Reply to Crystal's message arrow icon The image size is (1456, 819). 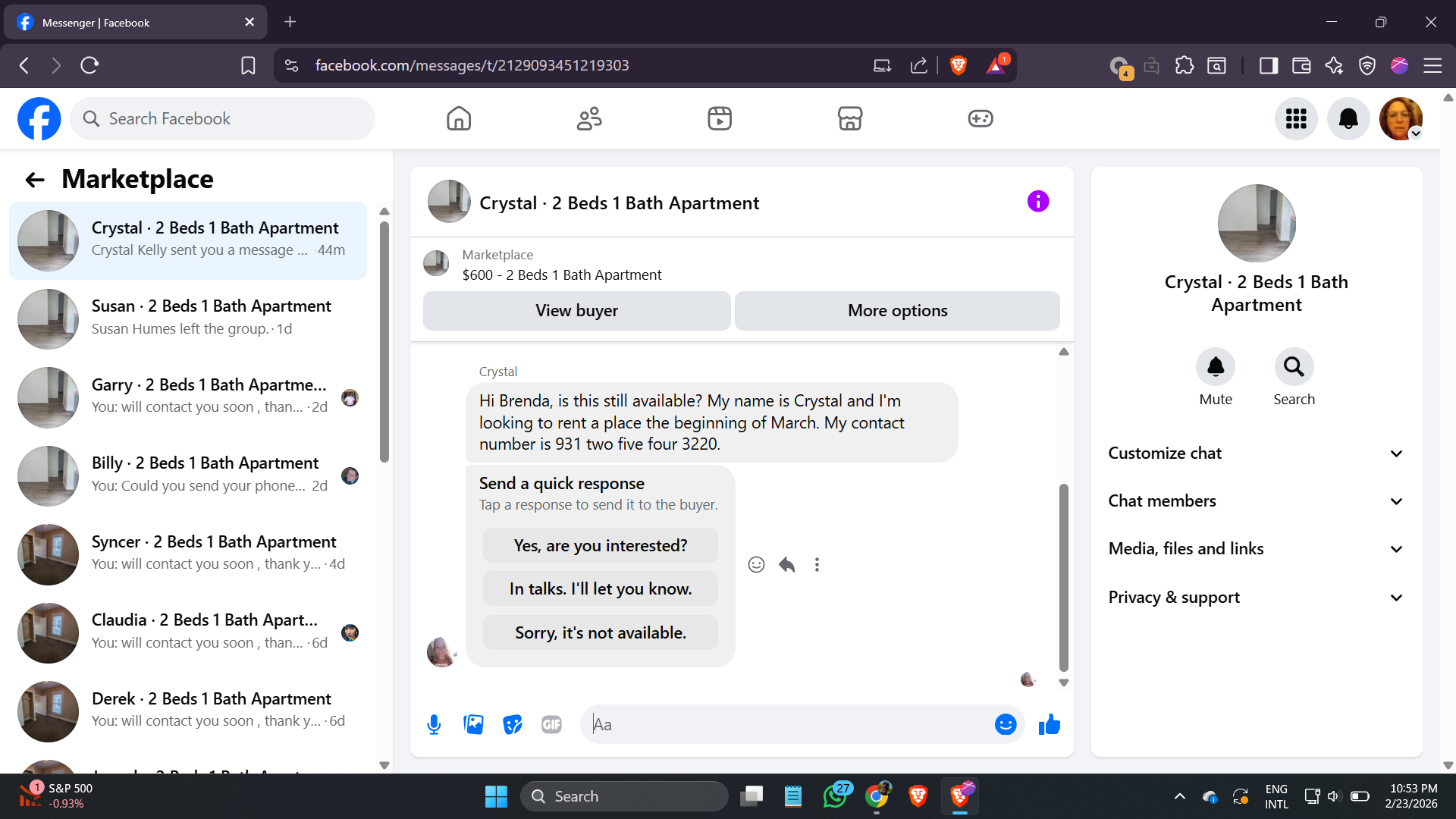(786, 565)
